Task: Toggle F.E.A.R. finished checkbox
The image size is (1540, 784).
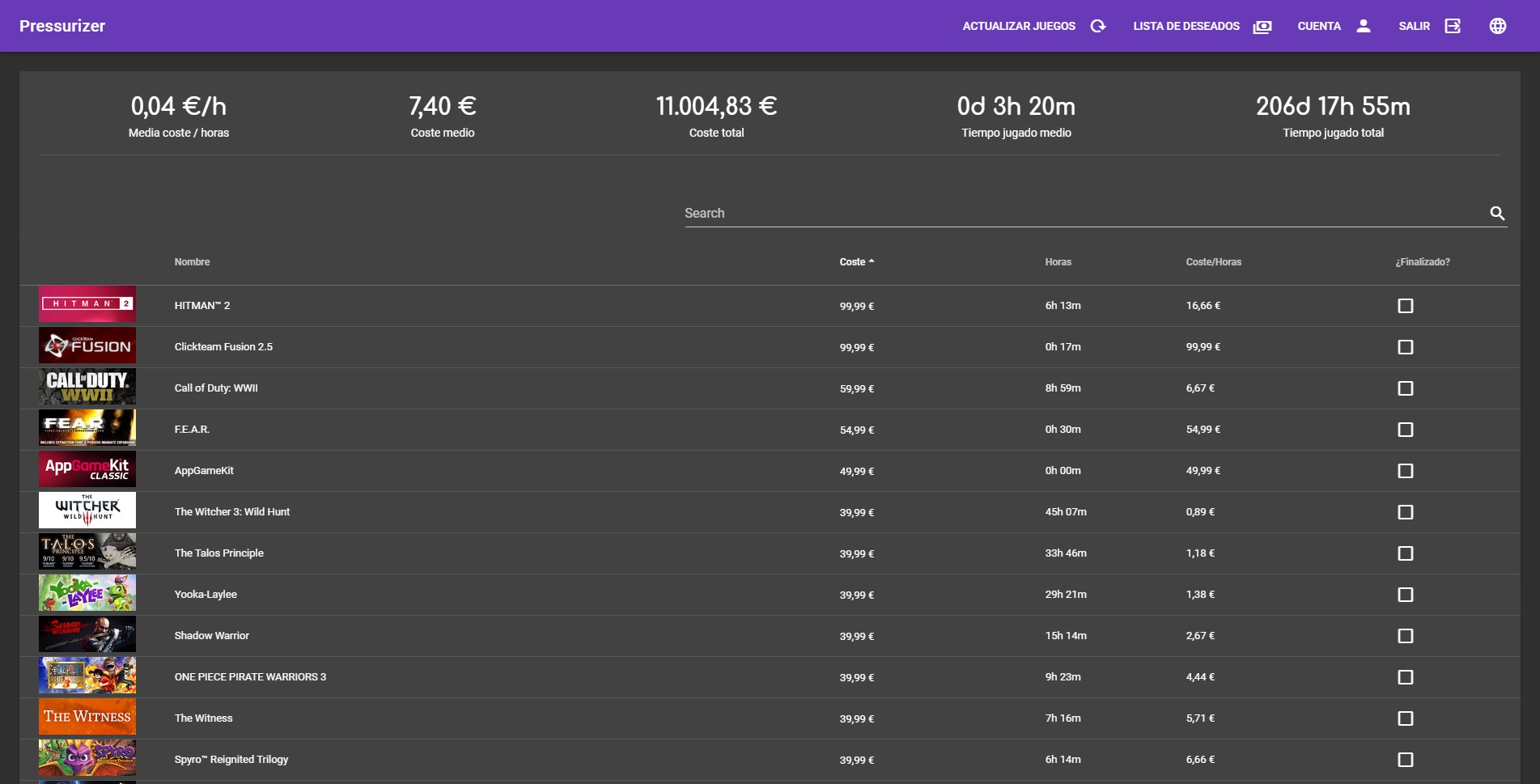Action: click(1406, 430)
